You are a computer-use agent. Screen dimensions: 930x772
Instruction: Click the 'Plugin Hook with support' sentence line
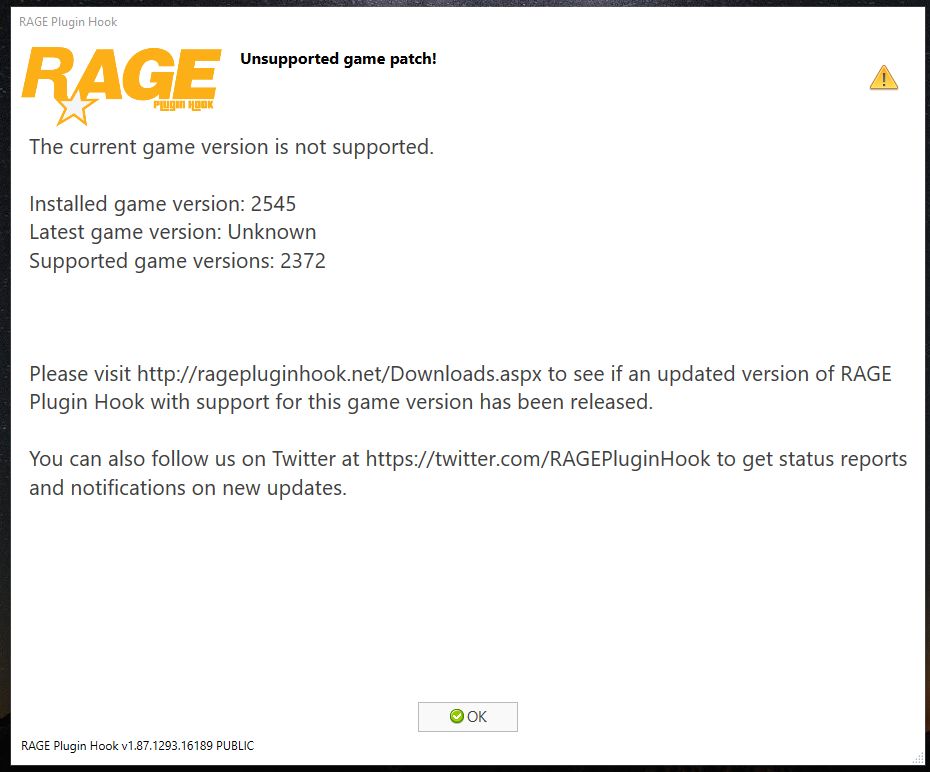click(341, 402)
